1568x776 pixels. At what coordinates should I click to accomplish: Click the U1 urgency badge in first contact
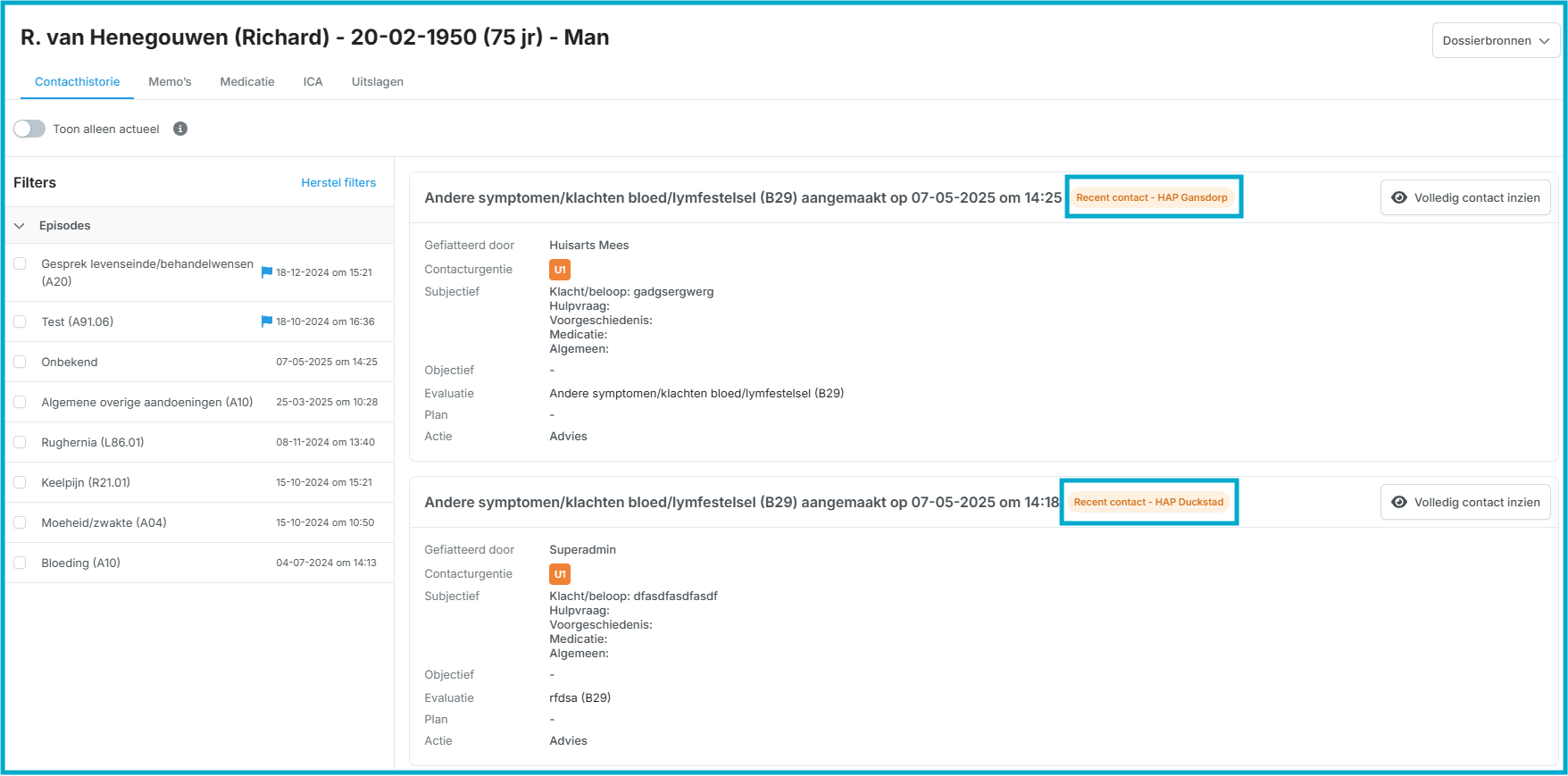click(x=560, y=270)
